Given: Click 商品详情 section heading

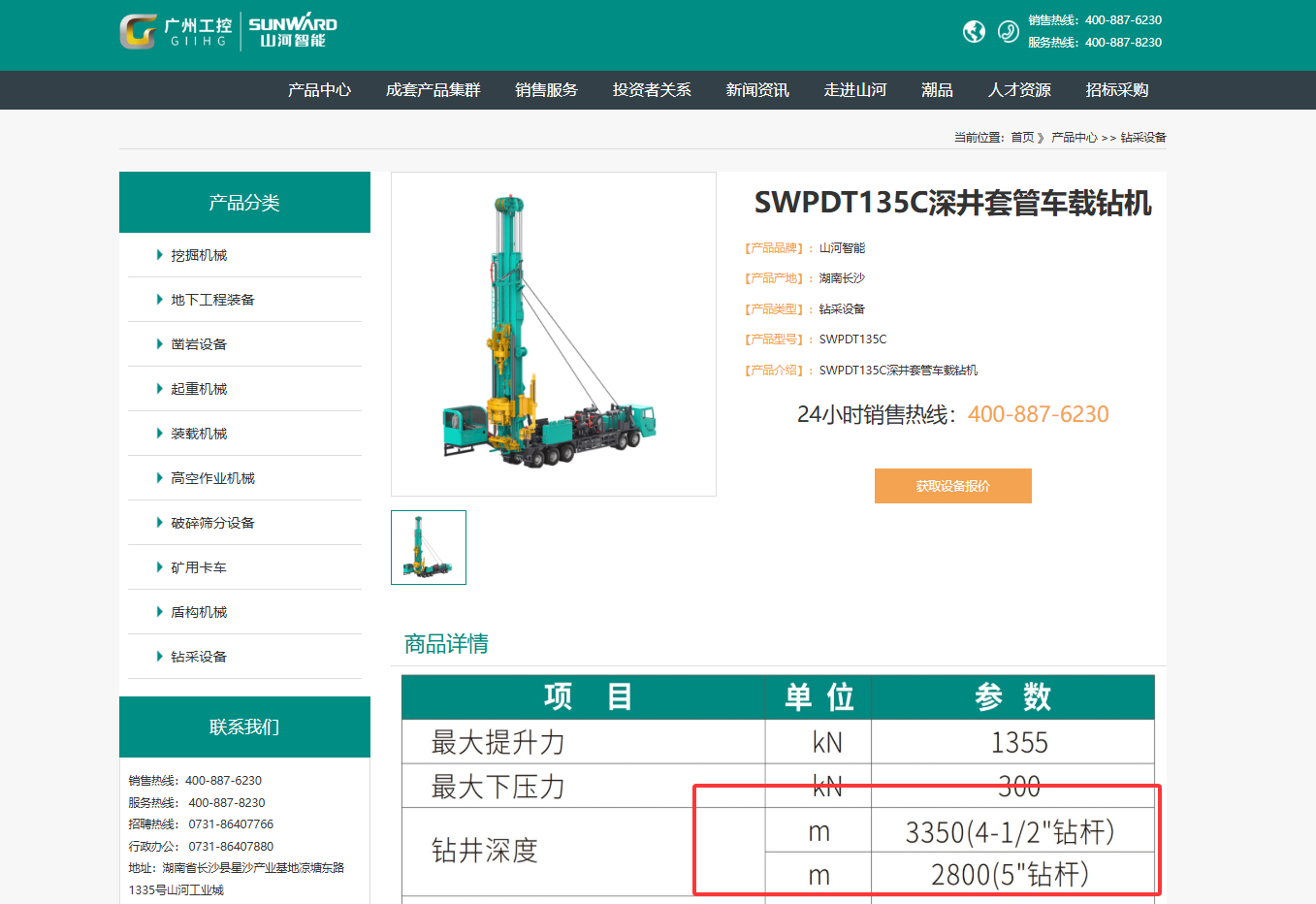Looking at the screenshot, I should (446, 644).
